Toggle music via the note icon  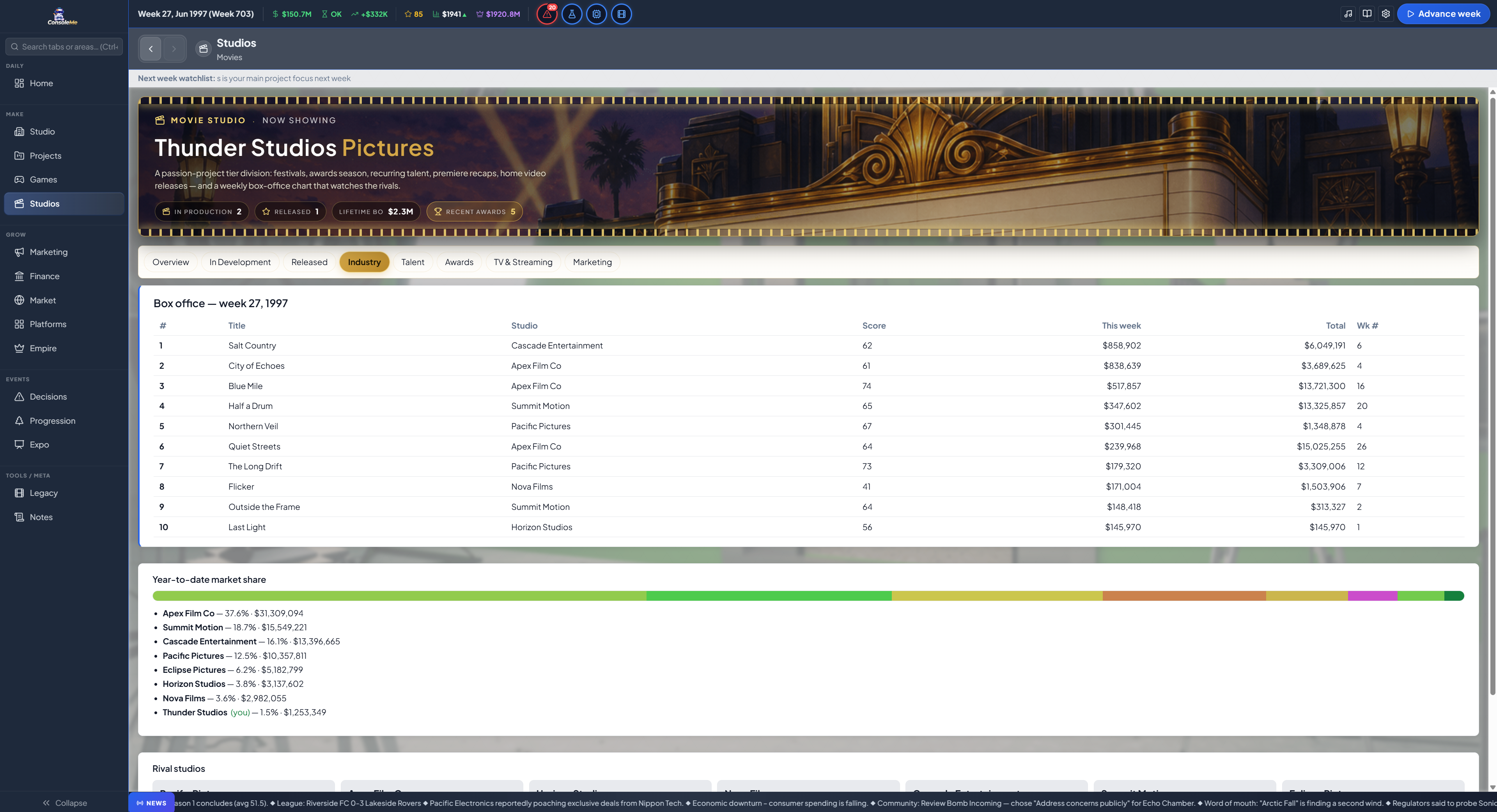[1348, 14]
